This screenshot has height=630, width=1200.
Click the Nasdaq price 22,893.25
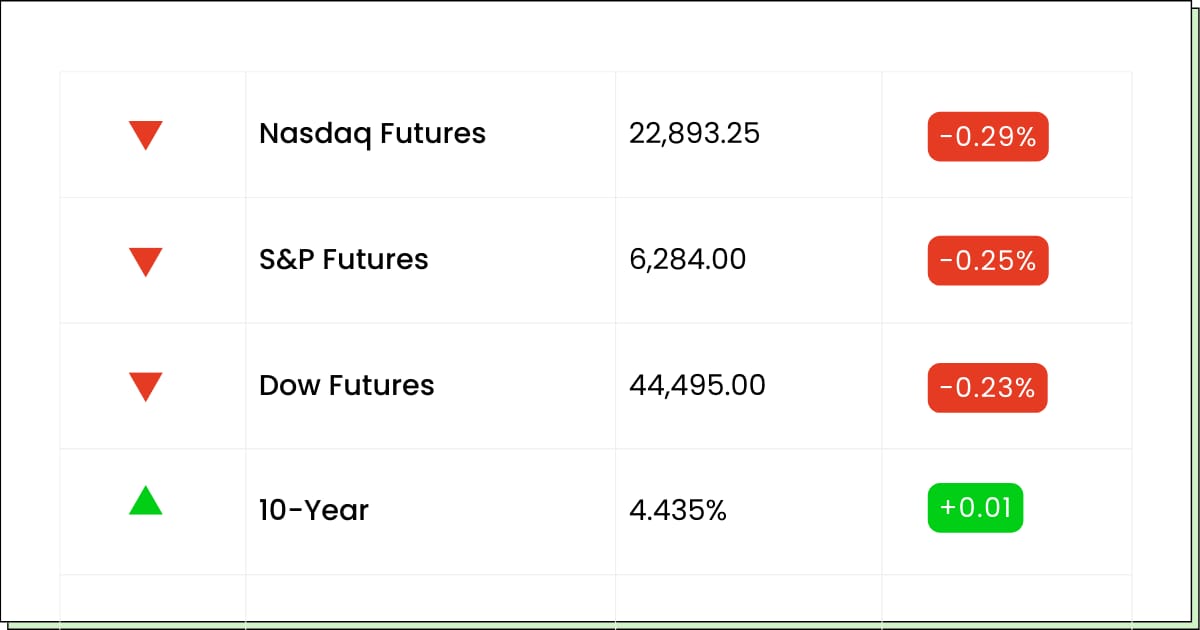coord(694,134)
